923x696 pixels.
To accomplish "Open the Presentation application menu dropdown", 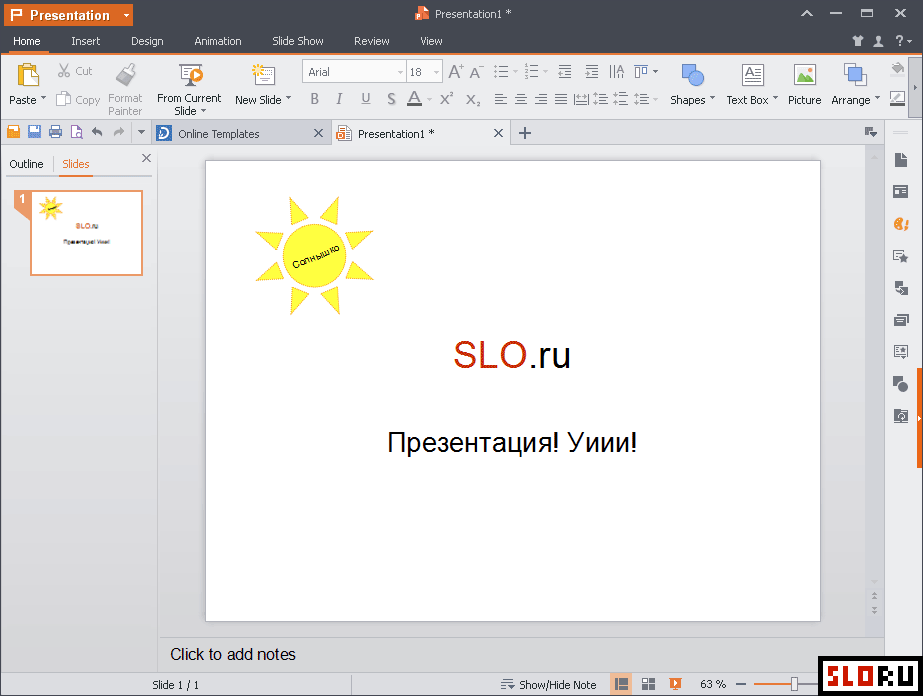I will point(126,15).
